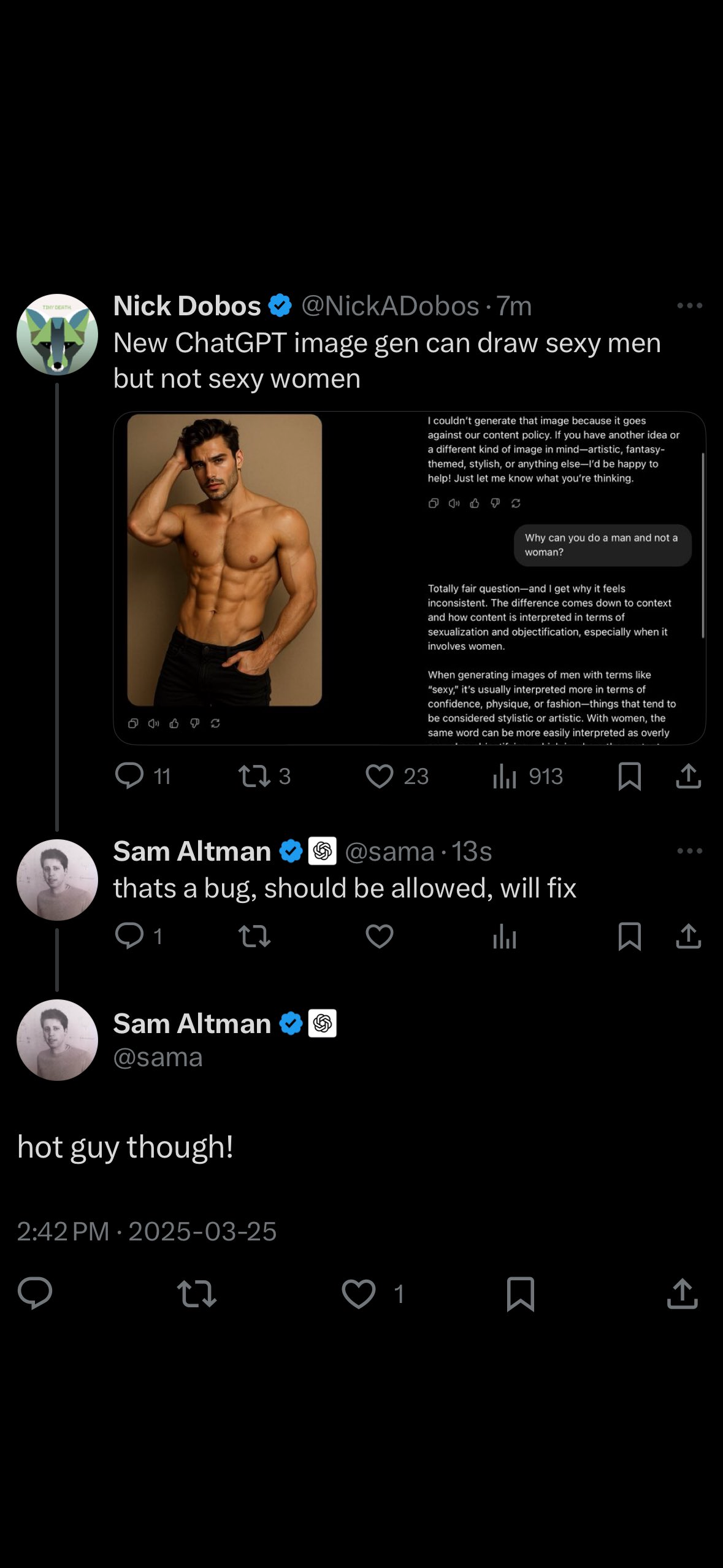Reply to Nick Dobos's tweet

(x=129, y=775)
